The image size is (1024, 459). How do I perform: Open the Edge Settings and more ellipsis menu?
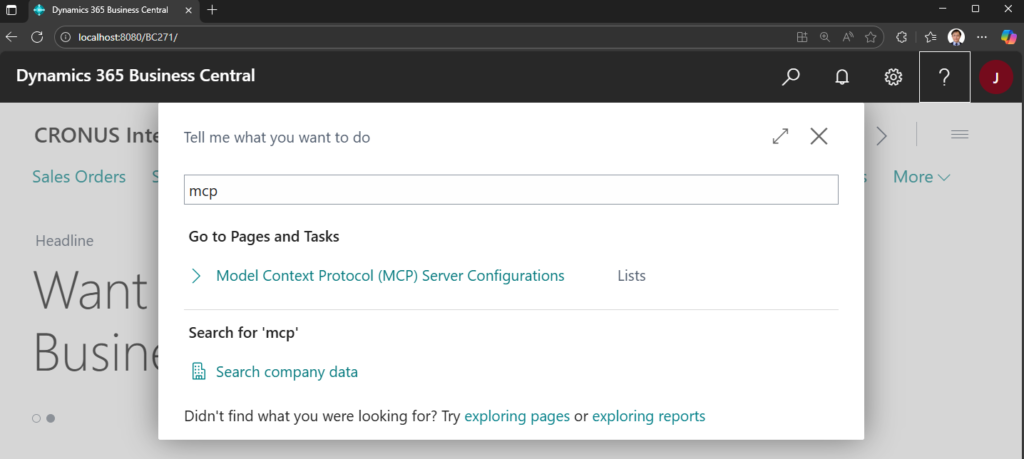coord(982,36)
